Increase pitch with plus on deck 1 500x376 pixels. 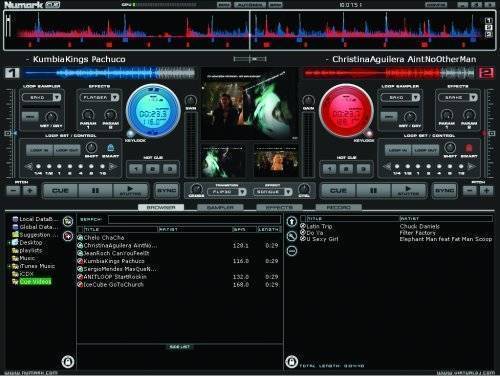(x=30, y=191)
